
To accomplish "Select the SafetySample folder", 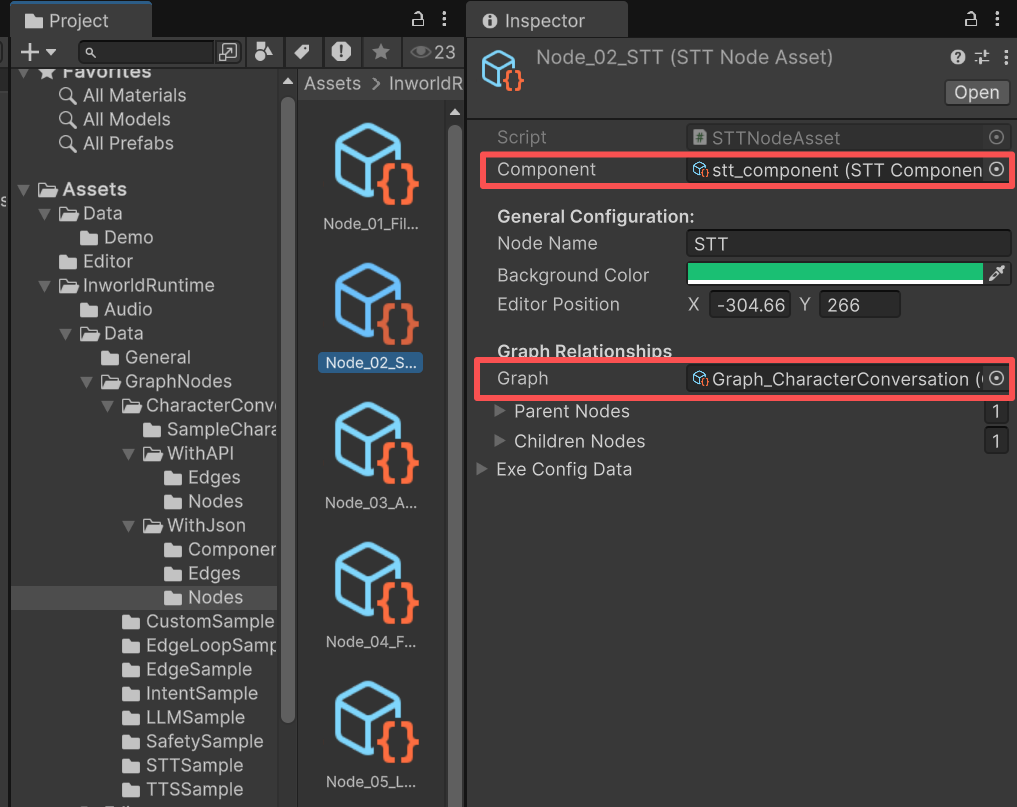I will click(192, 741).
